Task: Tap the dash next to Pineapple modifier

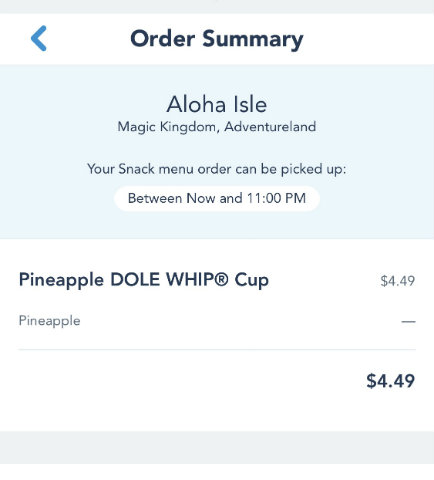Action: point(408,322)
